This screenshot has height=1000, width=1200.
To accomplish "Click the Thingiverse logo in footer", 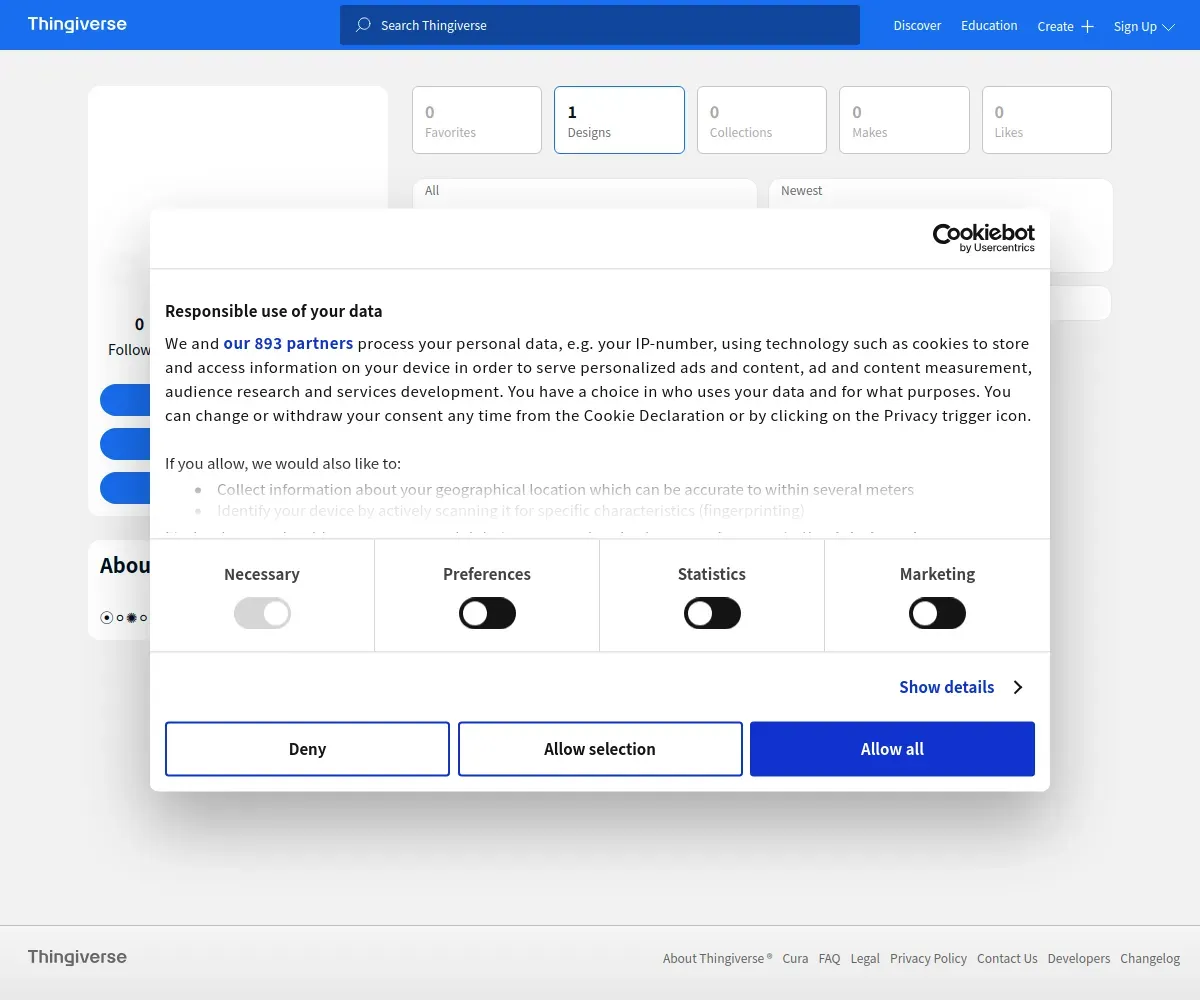I will coord(77,957).
